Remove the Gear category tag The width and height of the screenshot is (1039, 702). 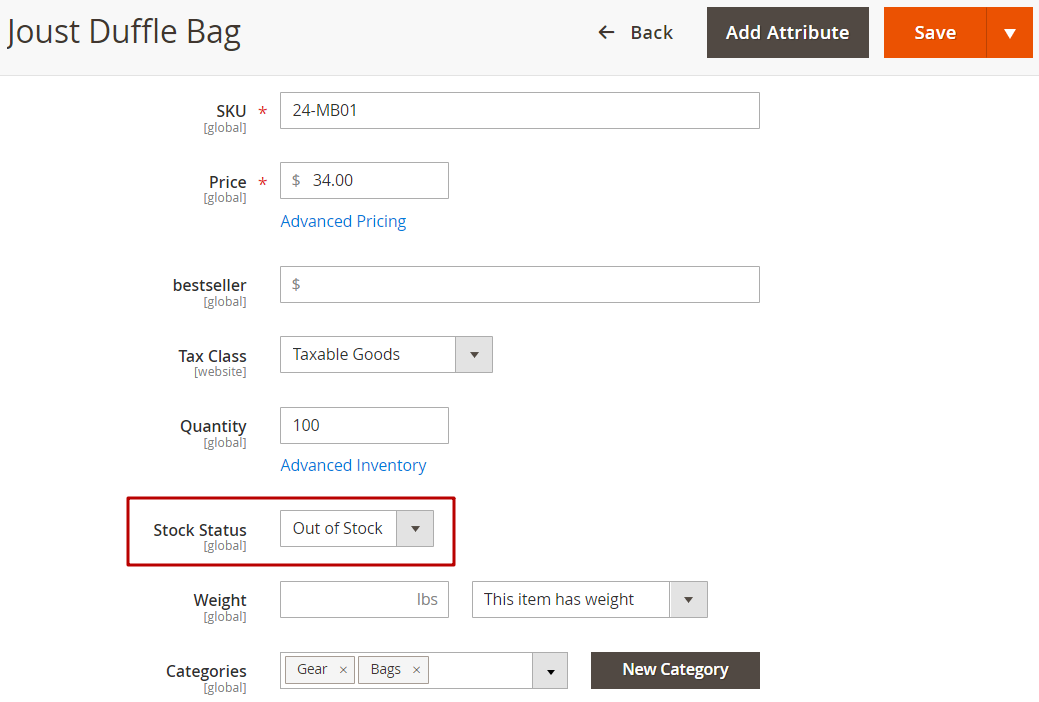click(x=343, y=670)
